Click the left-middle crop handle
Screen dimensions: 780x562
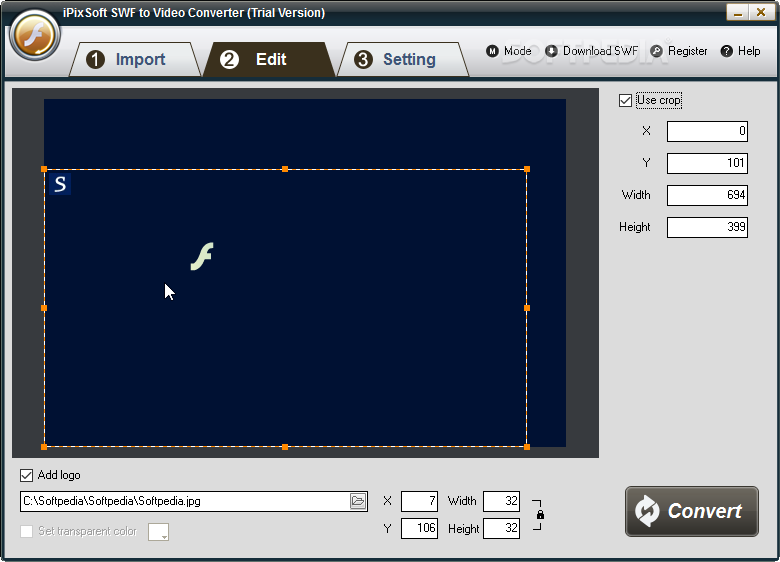coord(44,308)
